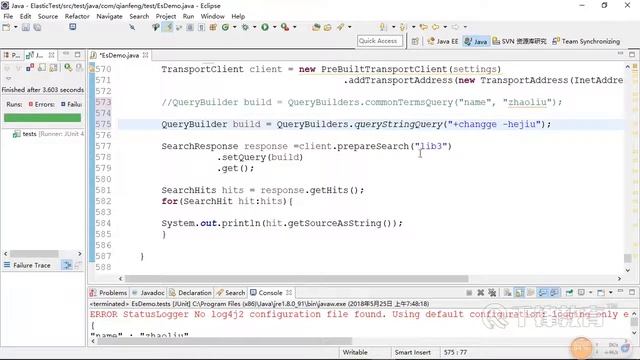The image size is (640, 360).
Task: Click the New file toolbar icon
Action: click(6, 27)
